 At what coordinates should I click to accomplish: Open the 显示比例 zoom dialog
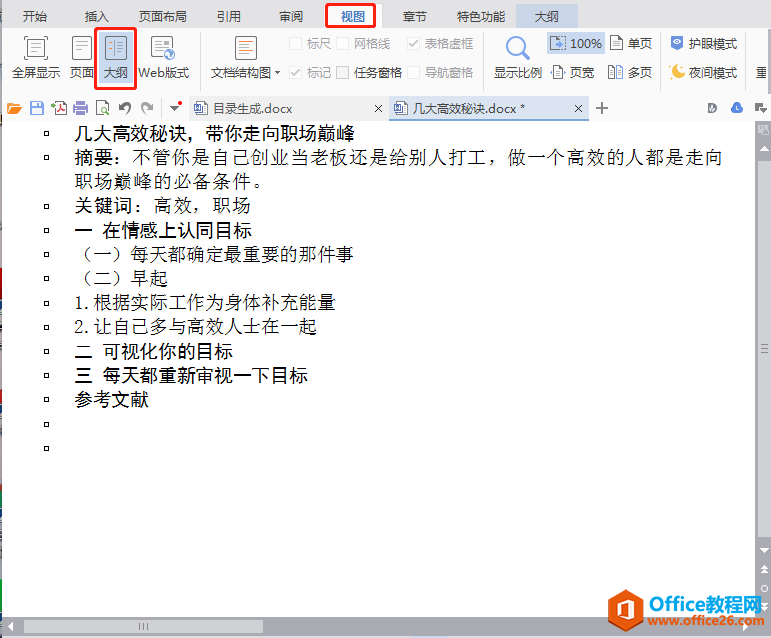[517, 58]
